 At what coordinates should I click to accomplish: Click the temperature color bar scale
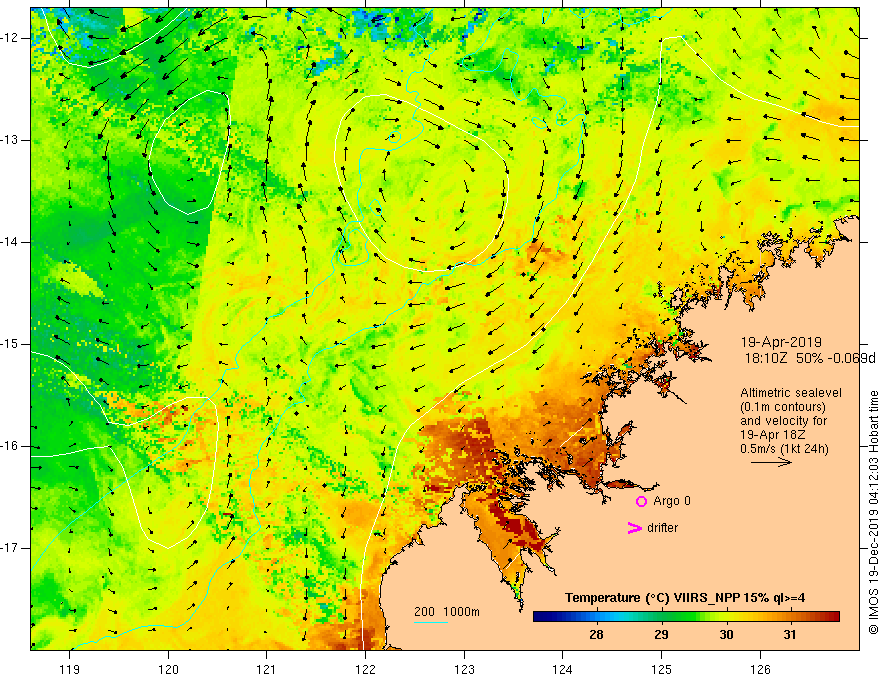click(x=686, y=617)
